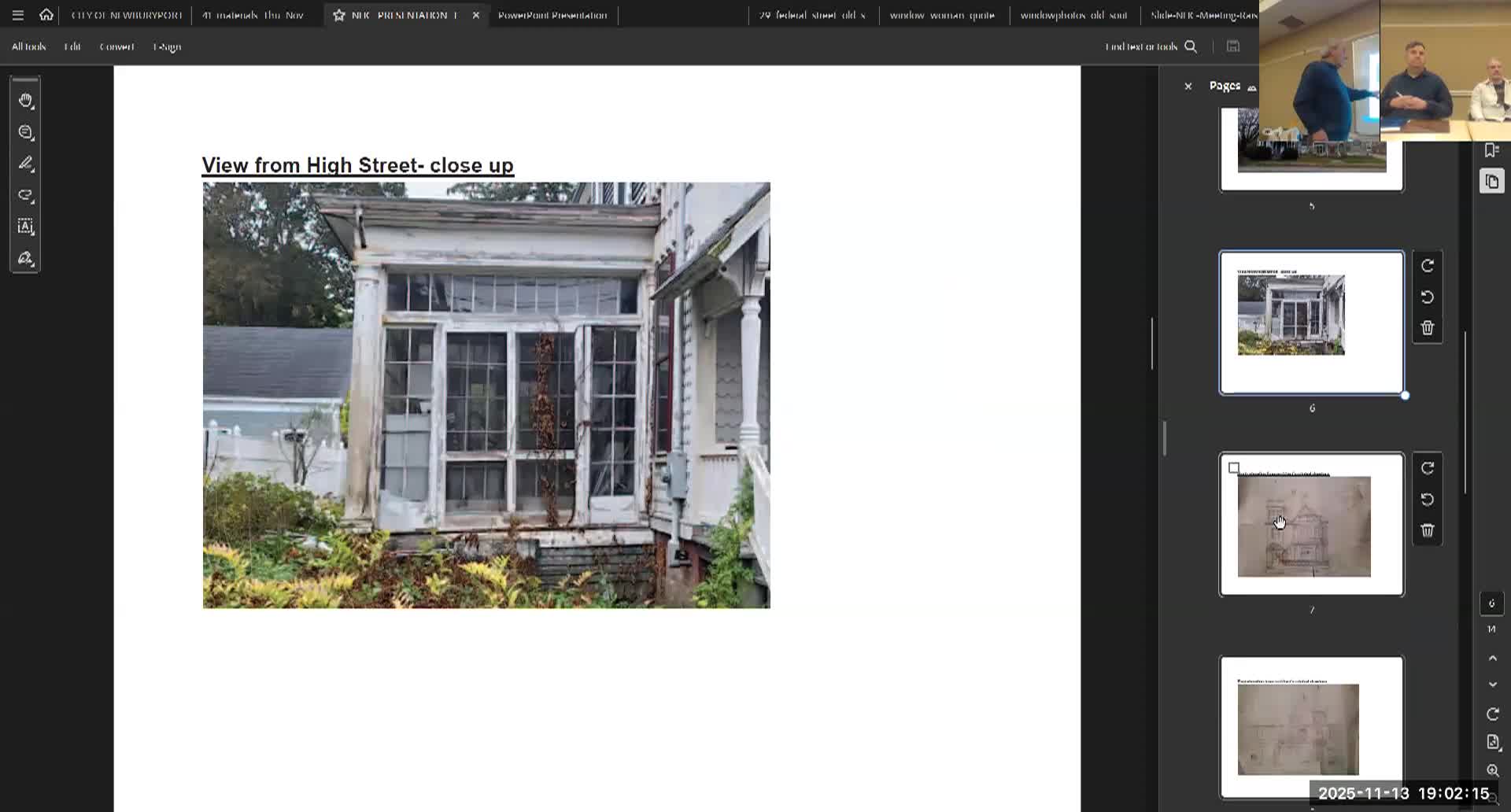Open the All tools menu
The height and width of the screenshot is (812, 1511).
pyautogui.click(x=28, y=46)
